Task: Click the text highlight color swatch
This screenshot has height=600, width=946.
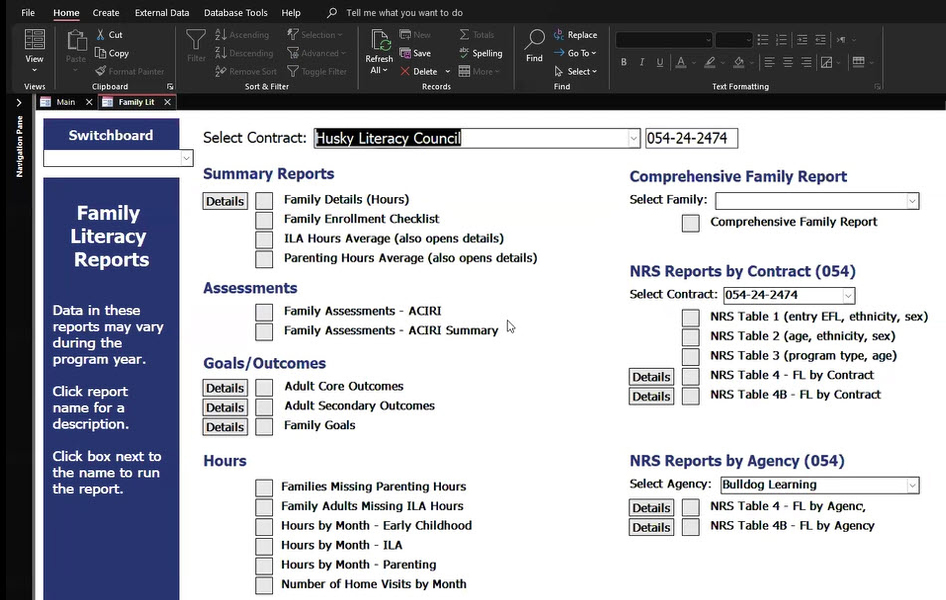Action: click(x=710, y=62)
